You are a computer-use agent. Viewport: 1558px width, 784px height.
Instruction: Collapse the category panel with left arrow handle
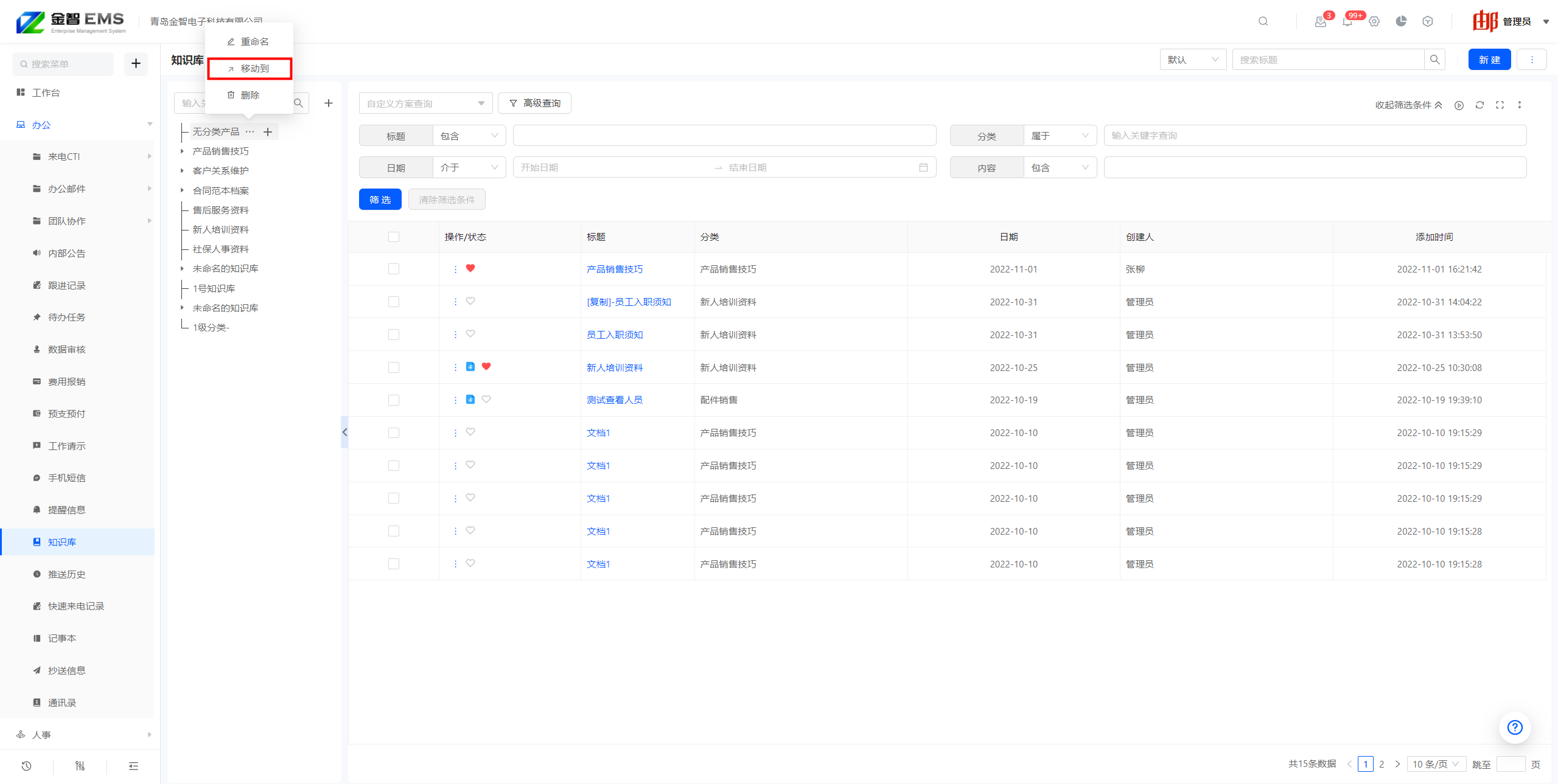click(344, 432)
